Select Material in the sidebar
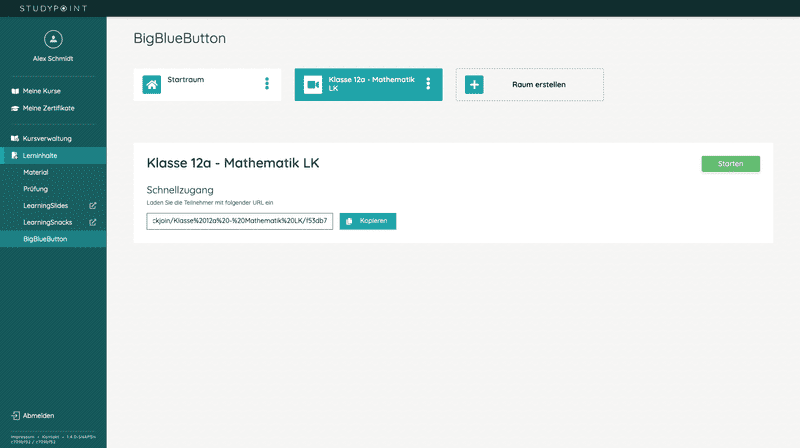The image size is (800, 448). click(x=36, y=172)
